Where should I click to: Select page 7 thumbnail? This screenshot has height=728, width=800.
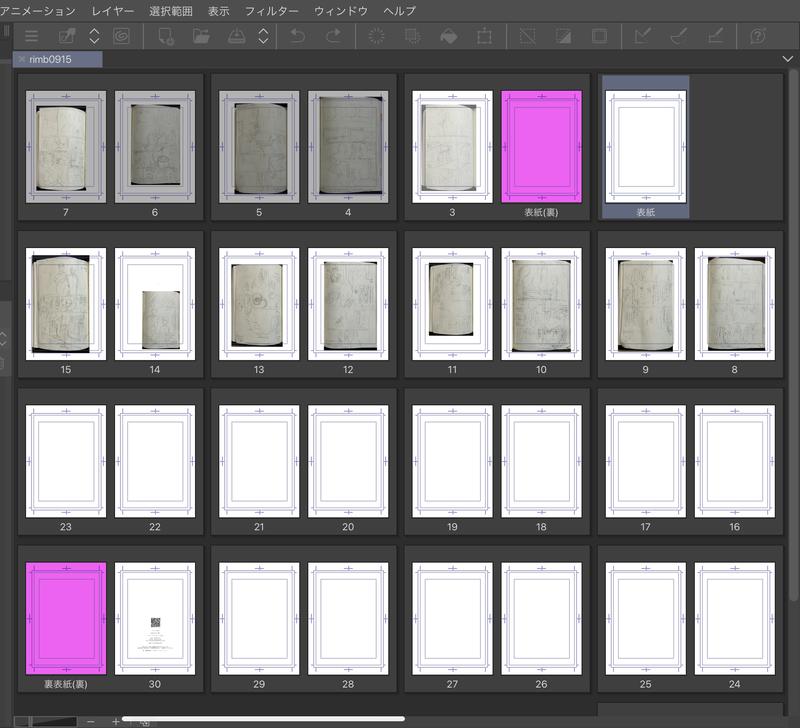coord(66,147)
